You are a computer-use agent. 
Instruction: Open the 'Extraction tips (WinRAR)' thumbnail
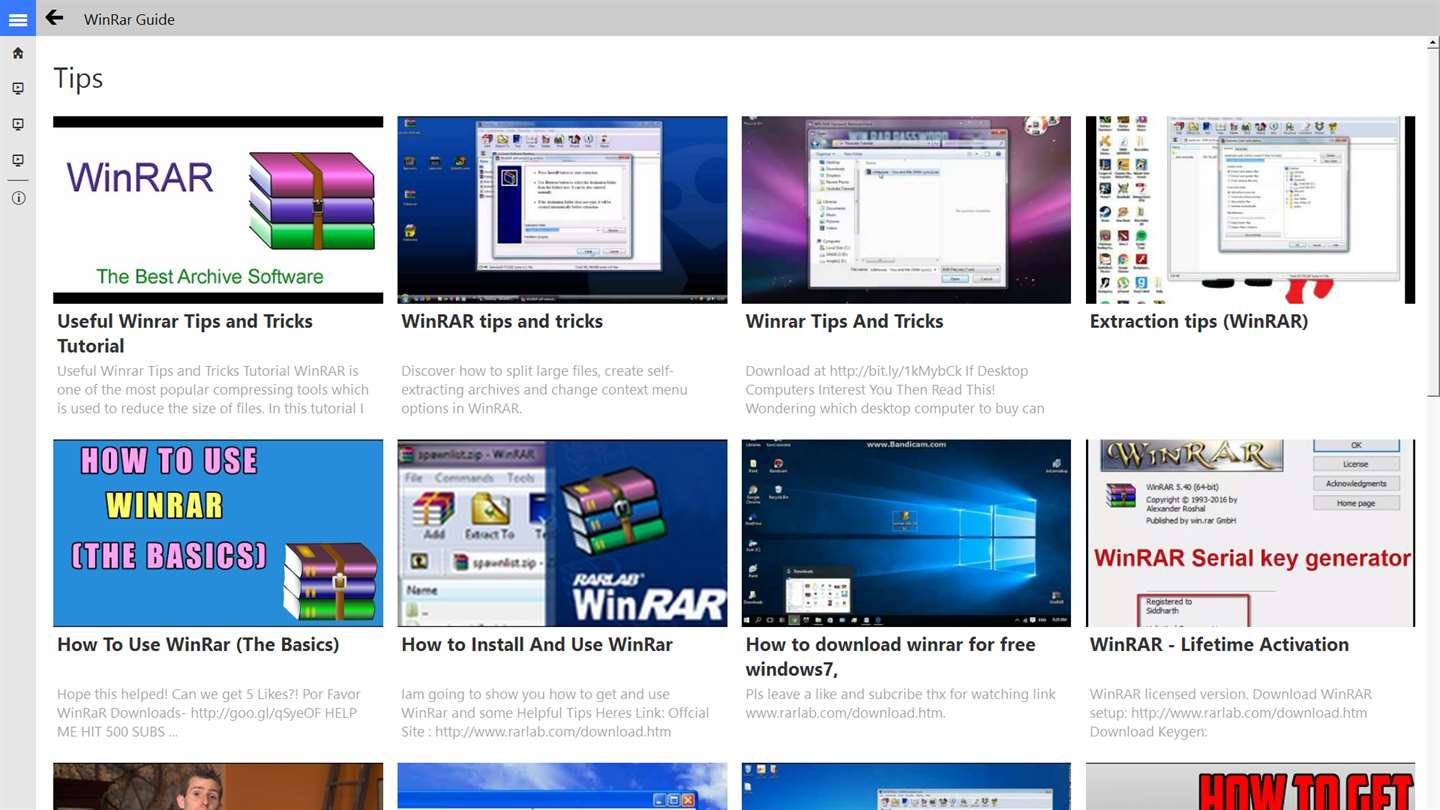coord(1250,210)
